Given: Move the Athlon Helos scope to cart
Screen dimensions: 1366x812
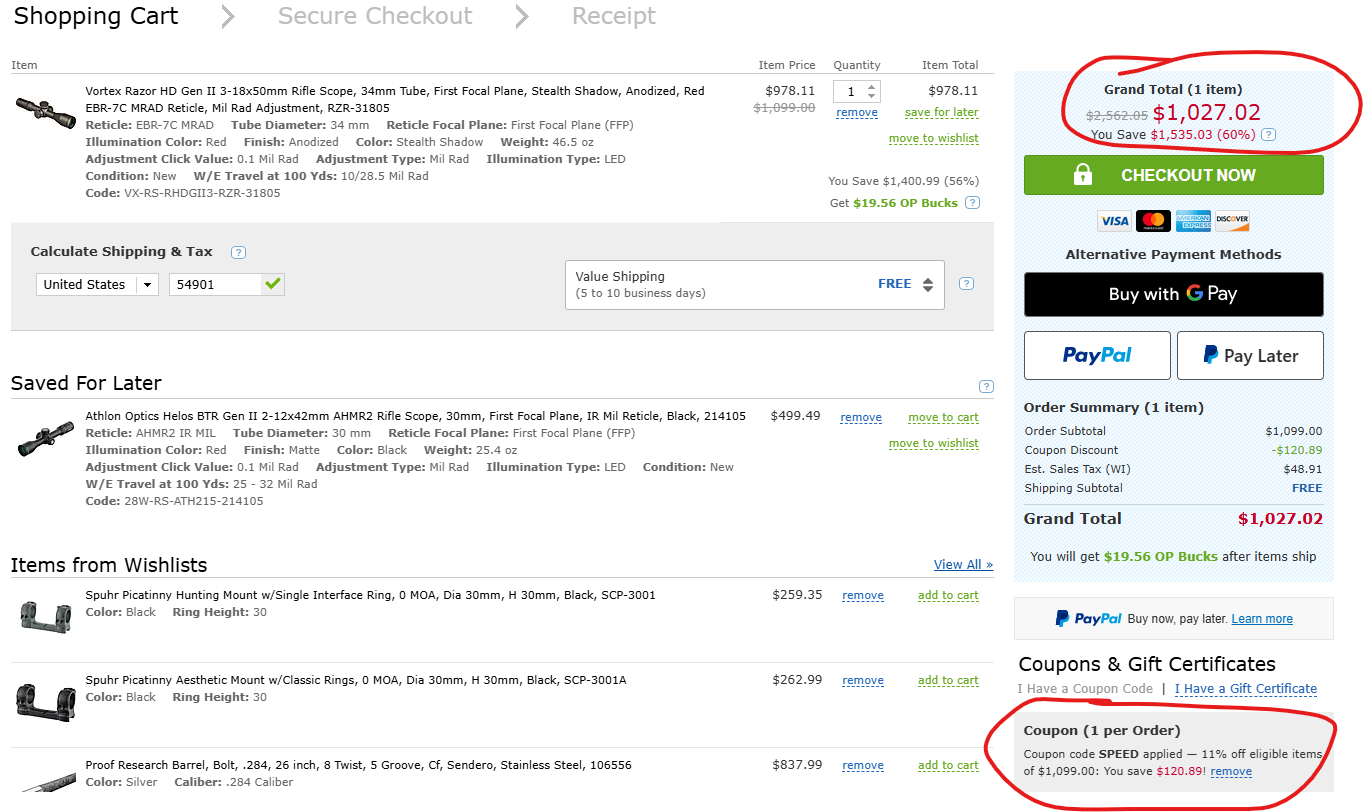Looking at the screenshot, I should coord(943,417).
